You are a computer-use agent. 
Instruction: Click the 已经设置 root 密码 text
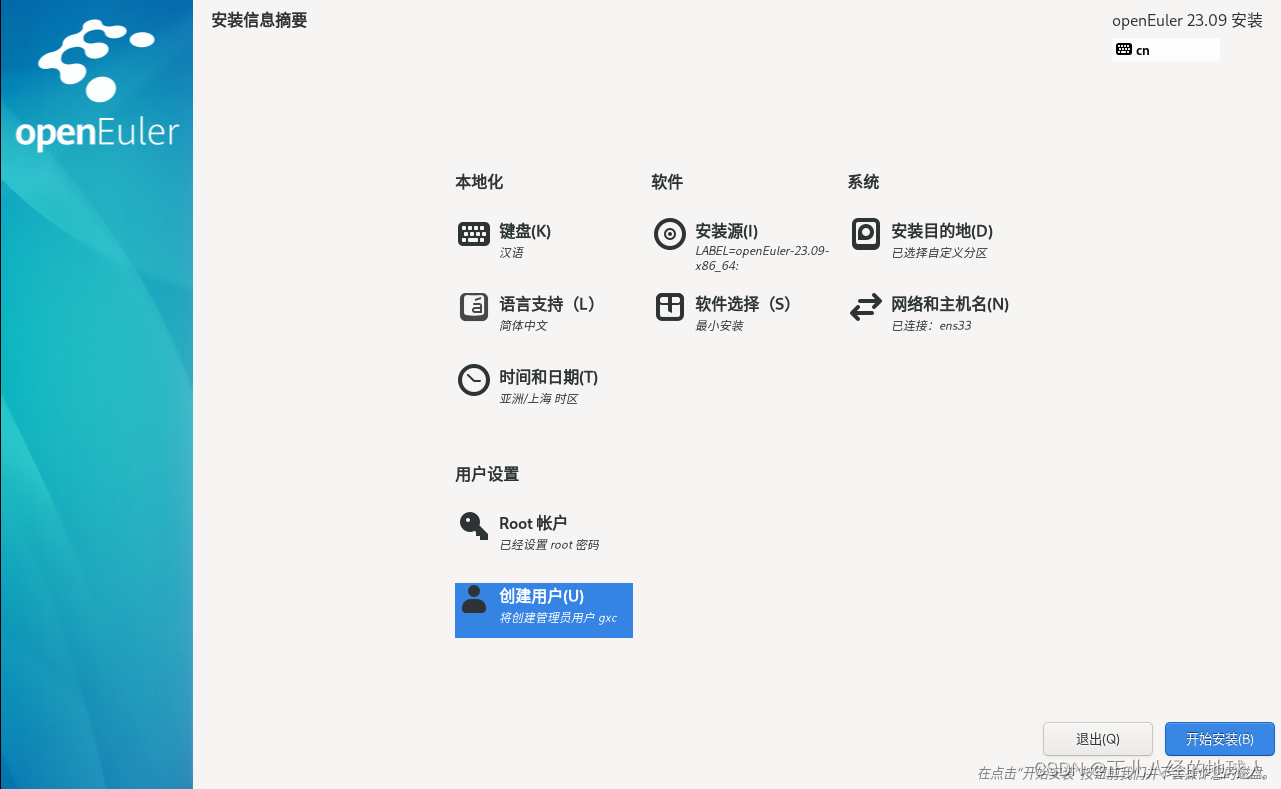pos(549,545)
